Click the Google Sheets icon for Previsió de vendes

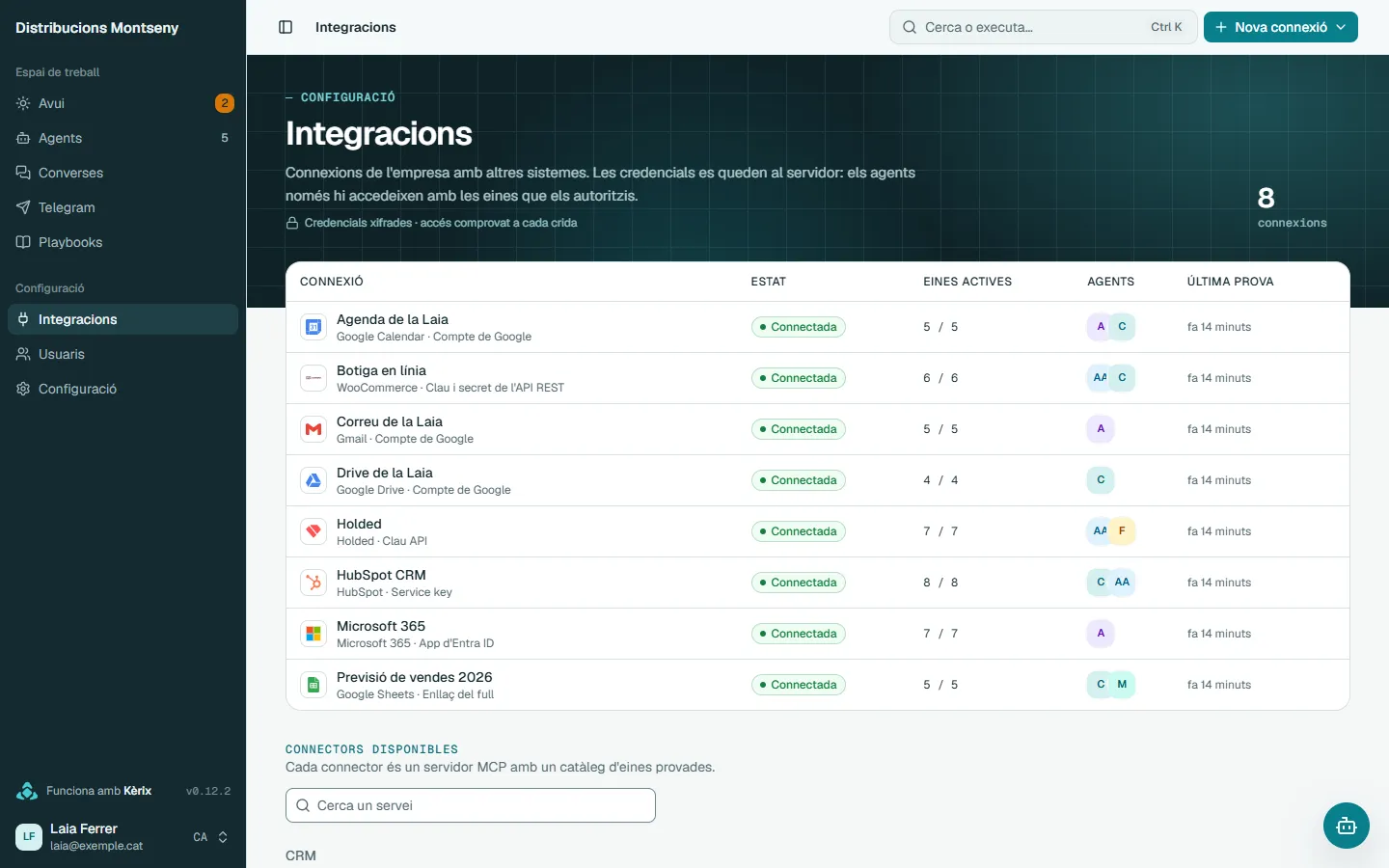tap(313, 685)
